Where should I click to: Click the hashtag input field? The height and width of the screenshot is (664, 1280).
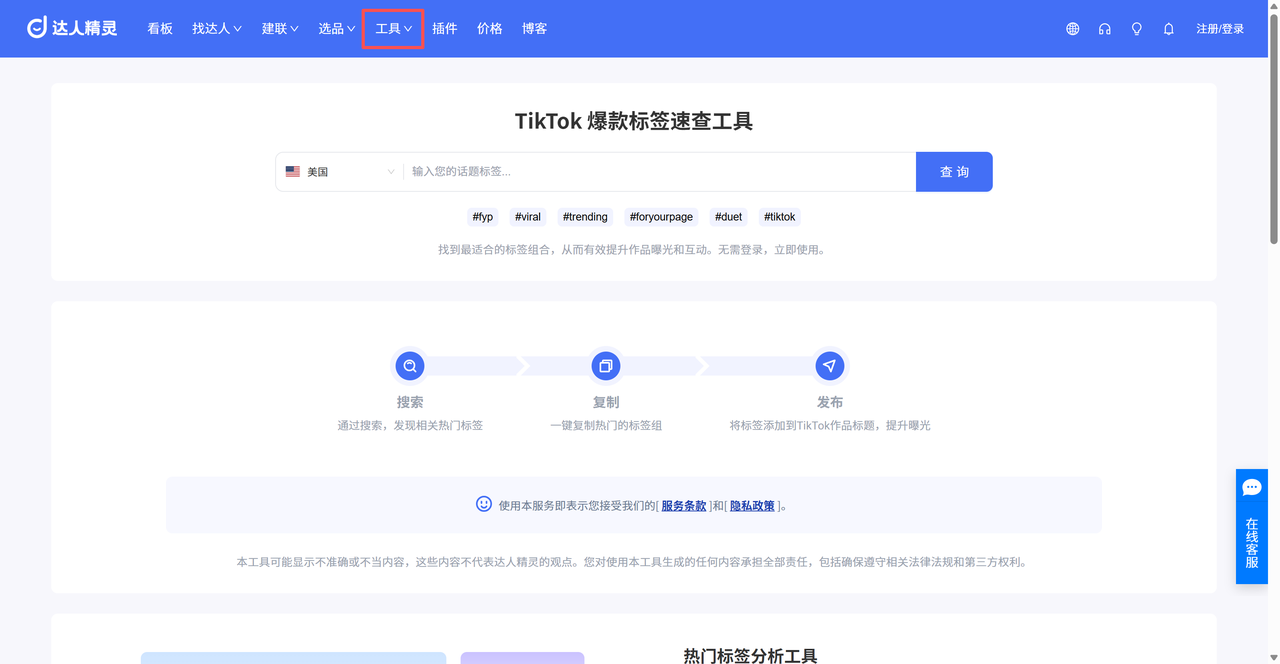pos(658,172)
